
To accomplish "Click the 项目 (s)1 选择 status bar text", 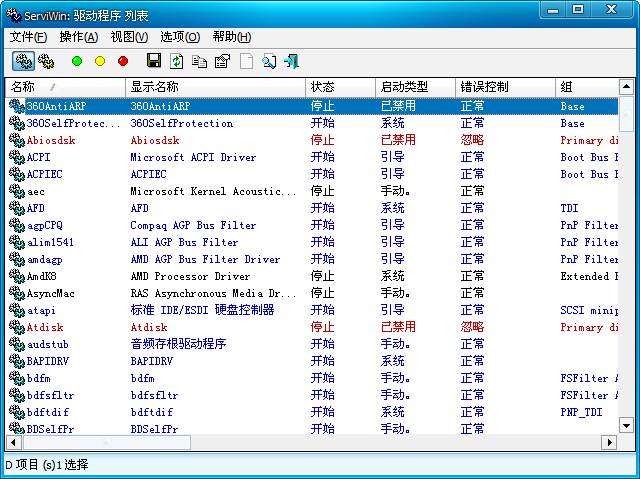I will 52,464.
